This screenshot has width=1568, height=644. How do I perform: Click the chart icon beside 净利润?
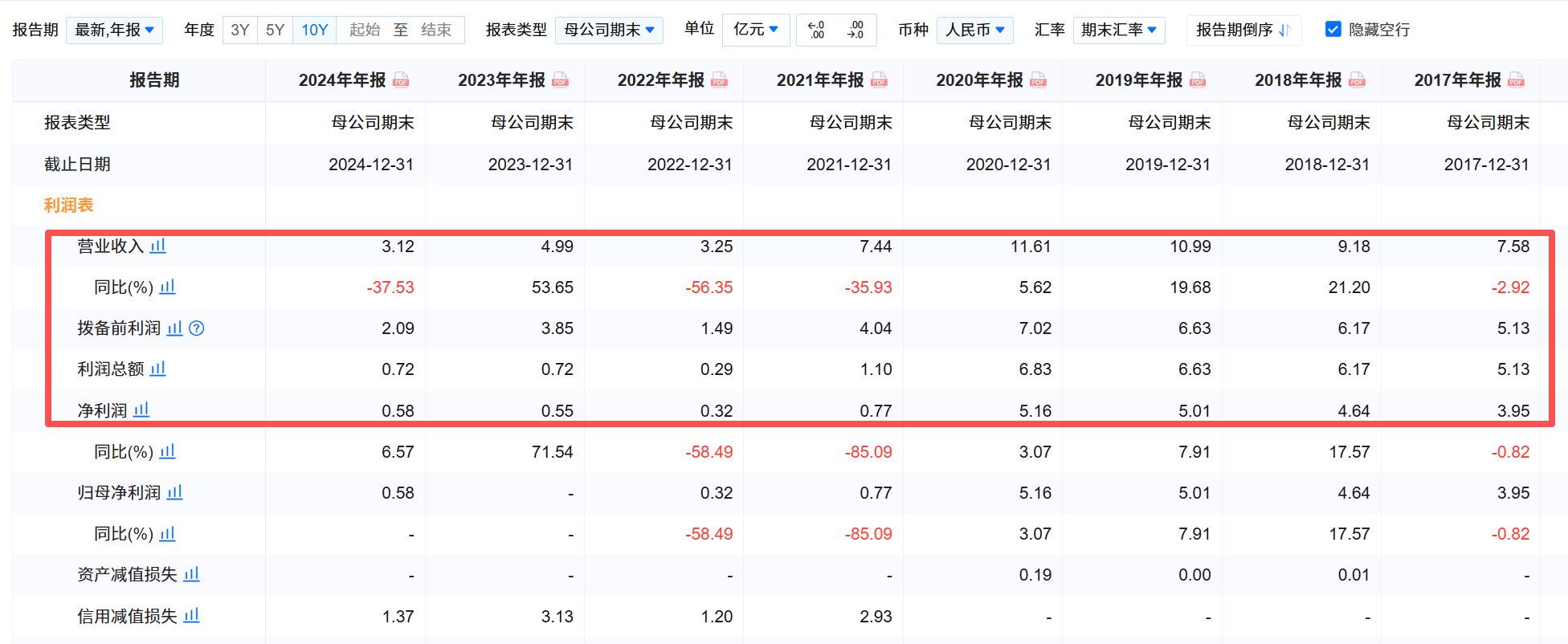[141, 410]
